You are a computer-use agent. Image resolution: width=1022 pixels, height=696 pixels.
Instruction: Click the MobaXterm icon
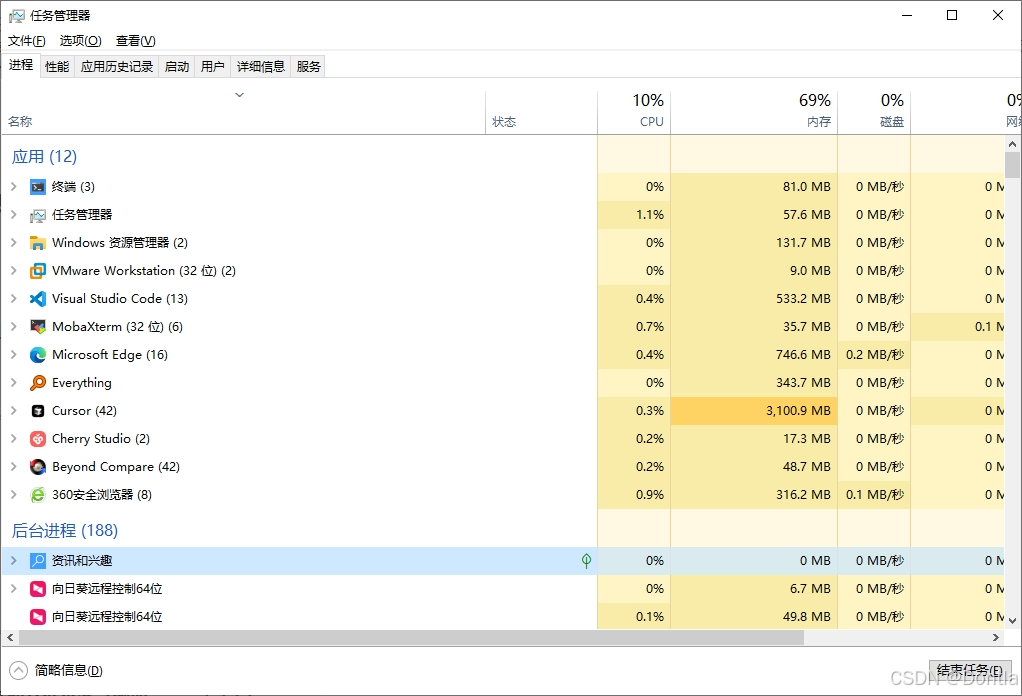point(38,327)
